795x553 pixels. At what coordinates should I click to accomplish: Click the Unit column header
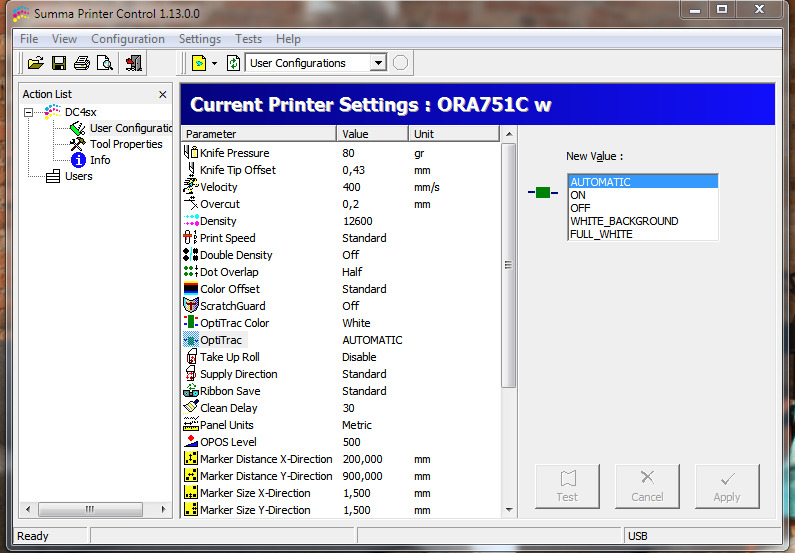tap(454, 134)
